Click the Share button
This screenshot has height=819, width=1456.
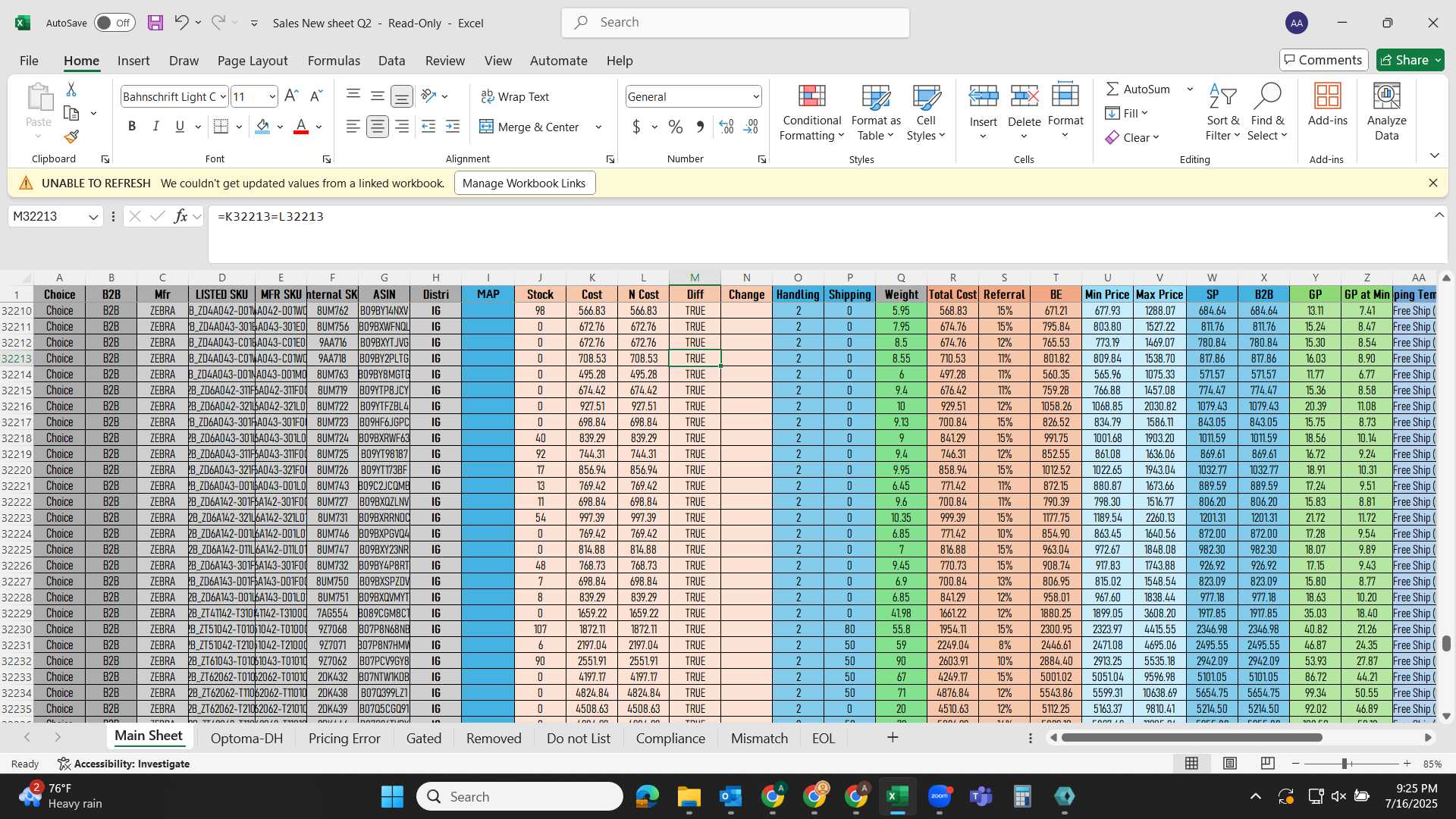(1410, 60)
